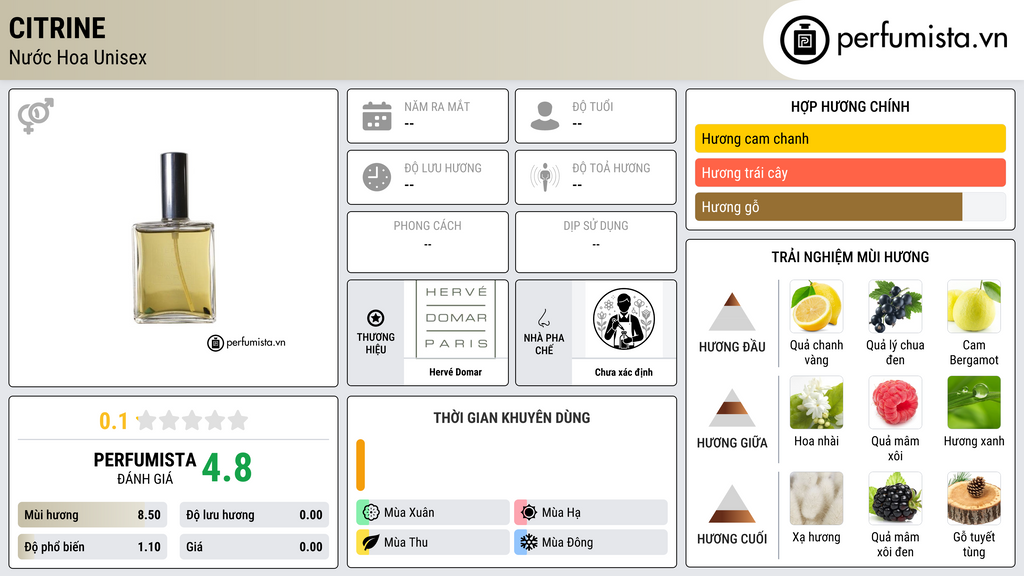Click the unisex gender symbol icon

36,116
